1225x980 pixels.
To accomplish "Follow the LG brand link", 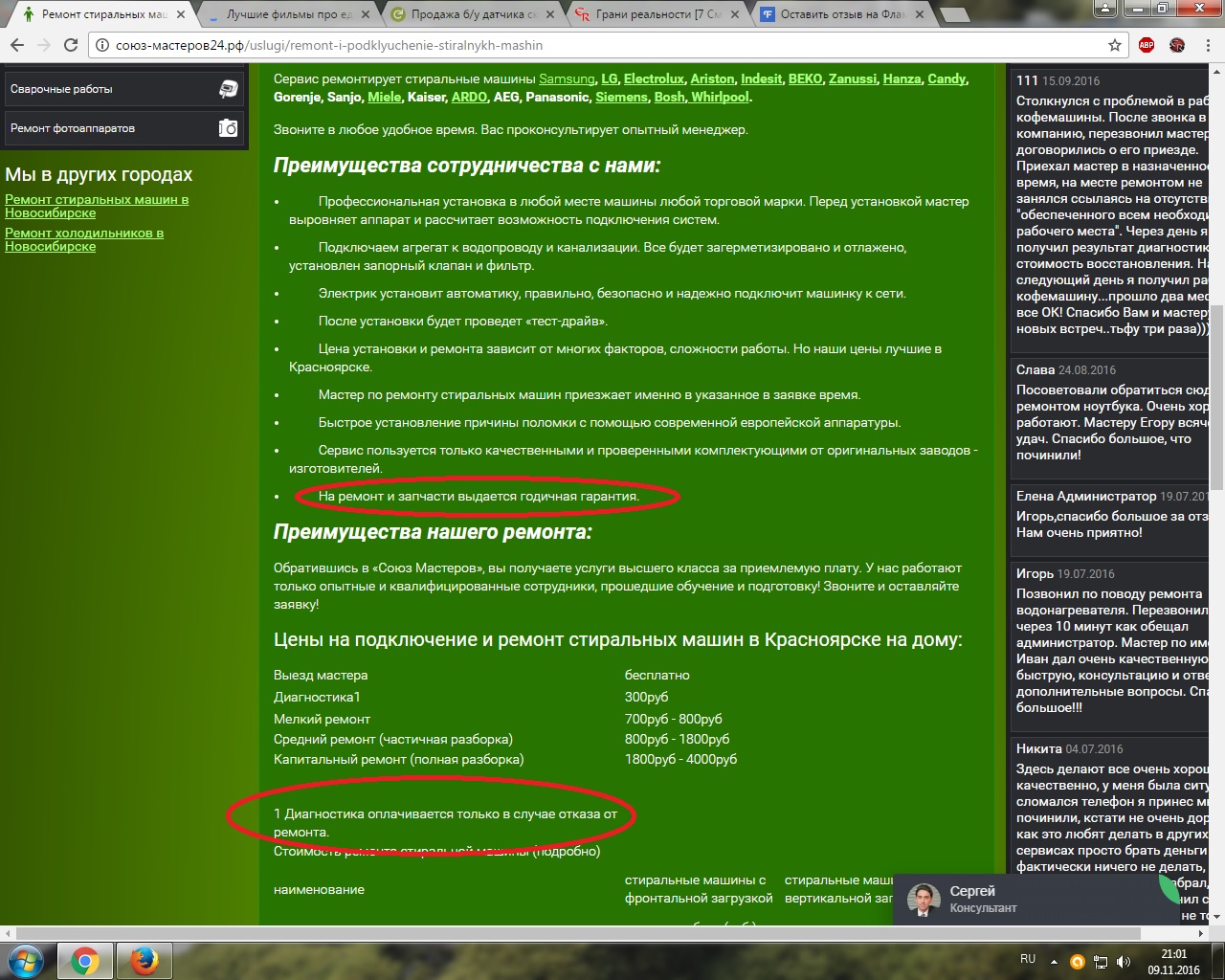I will click(x=610, y=78).
